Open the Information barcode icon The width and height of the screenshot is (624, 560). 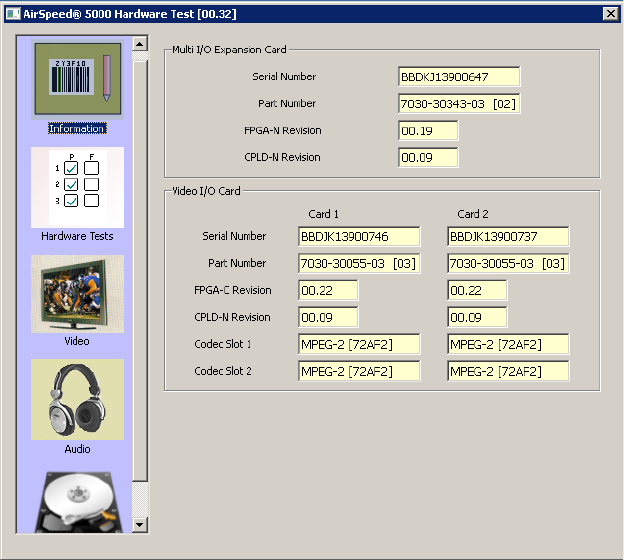tap(78, 79)
